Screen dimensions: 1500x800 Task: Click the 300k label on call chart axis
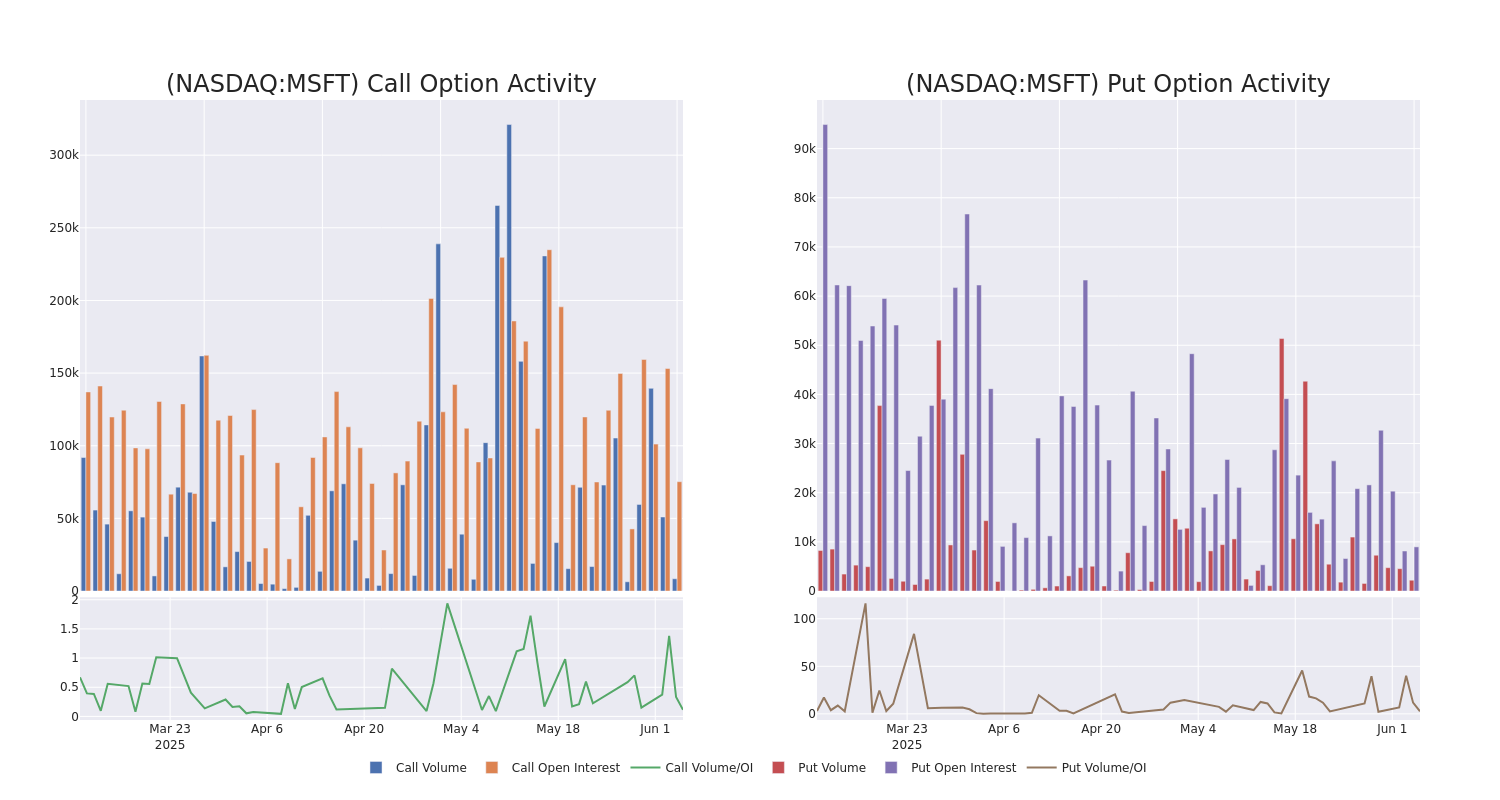(64, 155)
